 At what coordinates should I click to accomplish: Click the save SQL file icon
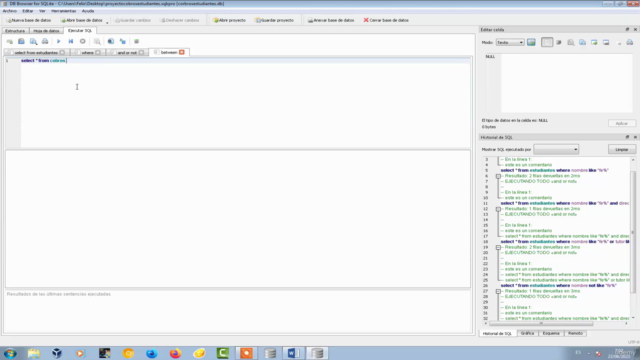coord(33,41)
